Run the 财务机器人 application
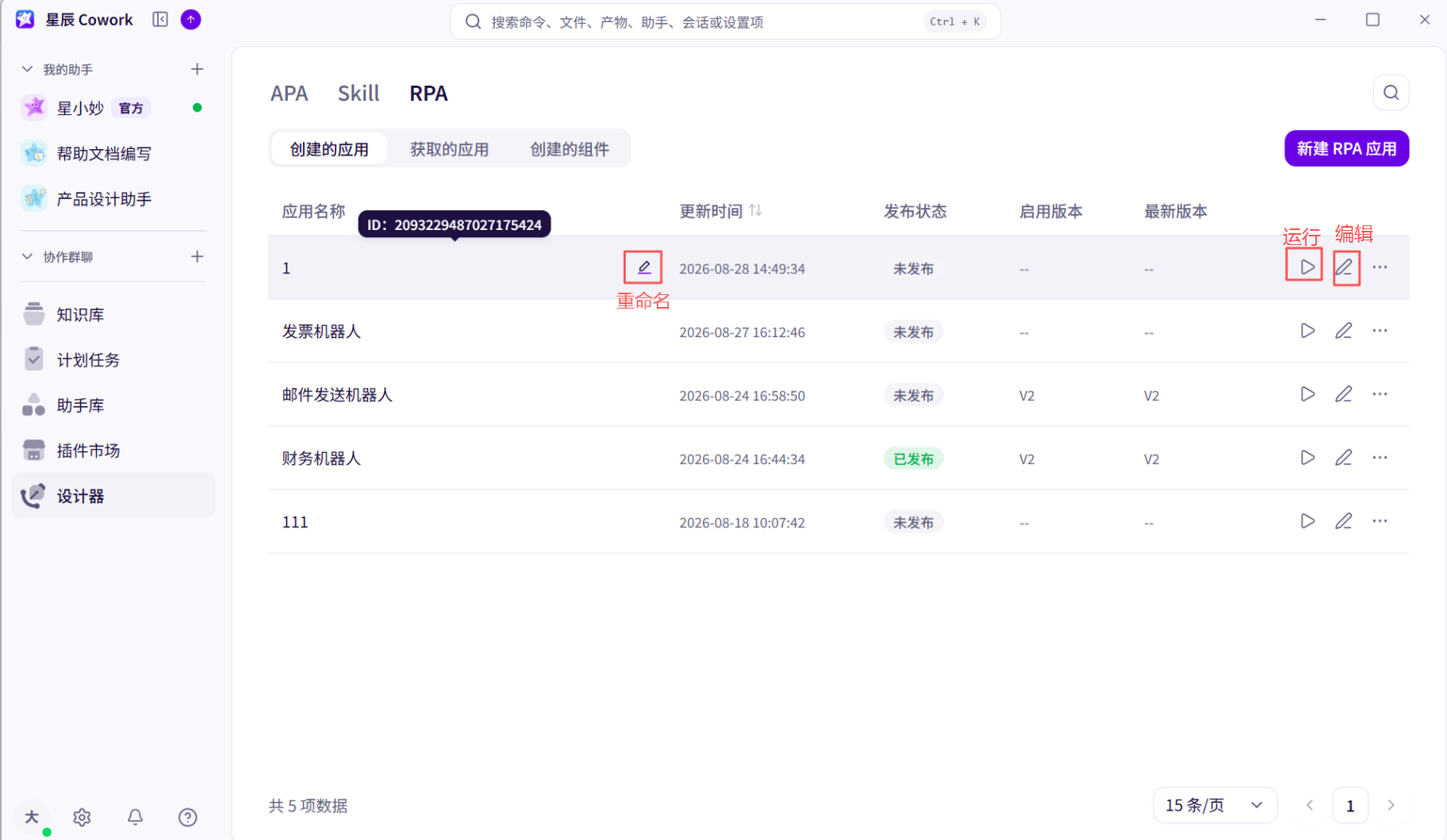This screenshot has height=840, width=1447. [x=1307, y=458]
